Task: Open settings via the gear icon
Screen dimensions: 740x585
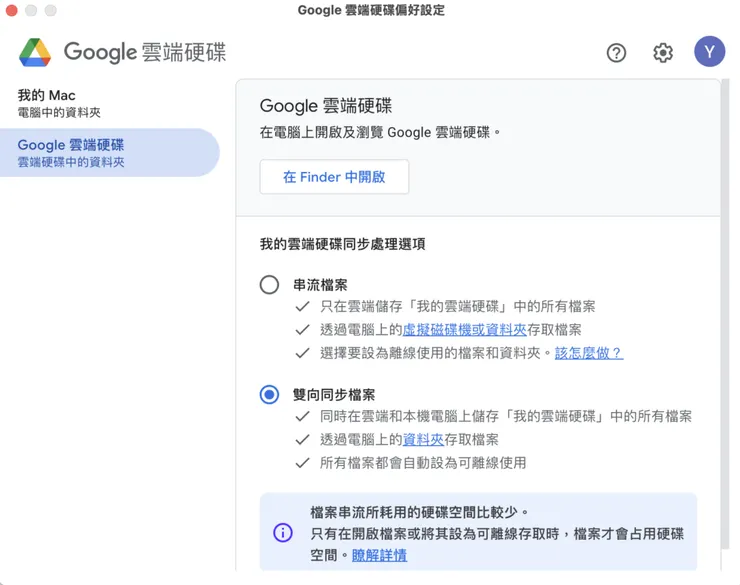Action: (x=663, y=52)
